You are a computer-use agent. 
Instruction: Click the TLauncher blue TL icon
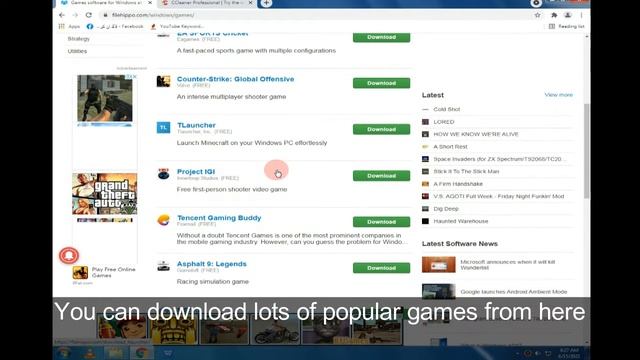(163, 127)
